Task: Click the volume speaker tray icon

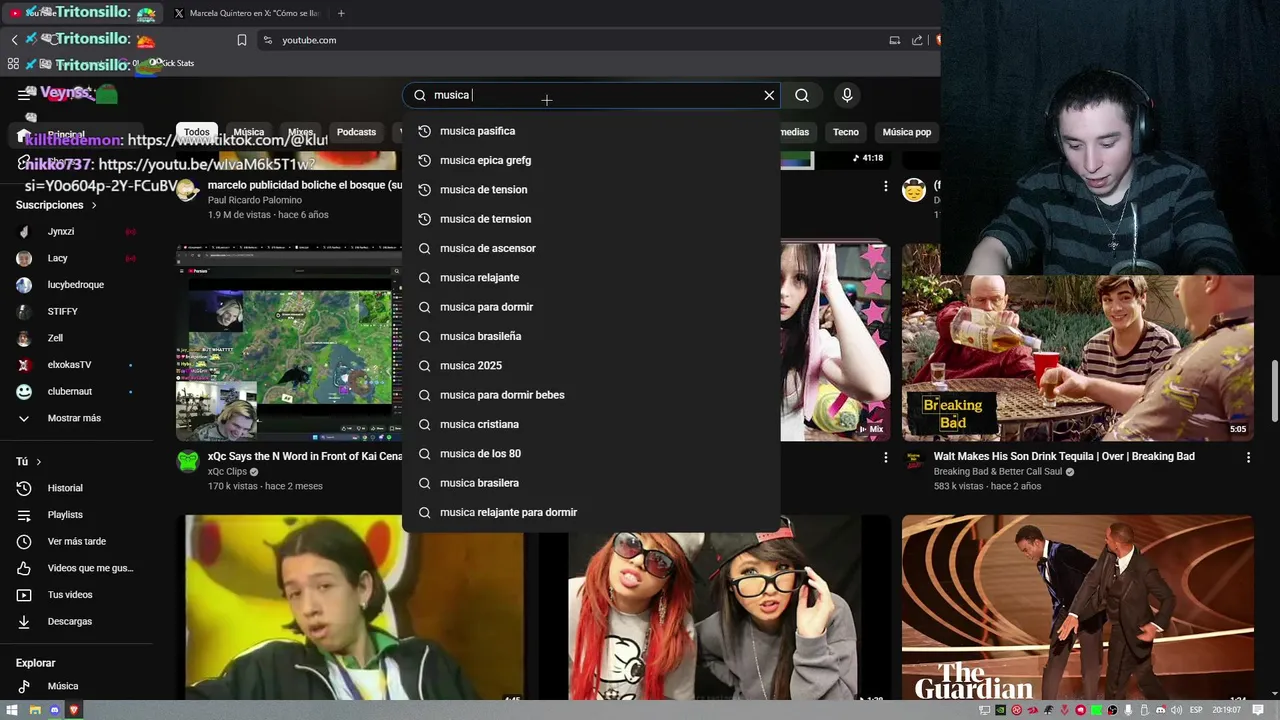Action: point(1177,710)
